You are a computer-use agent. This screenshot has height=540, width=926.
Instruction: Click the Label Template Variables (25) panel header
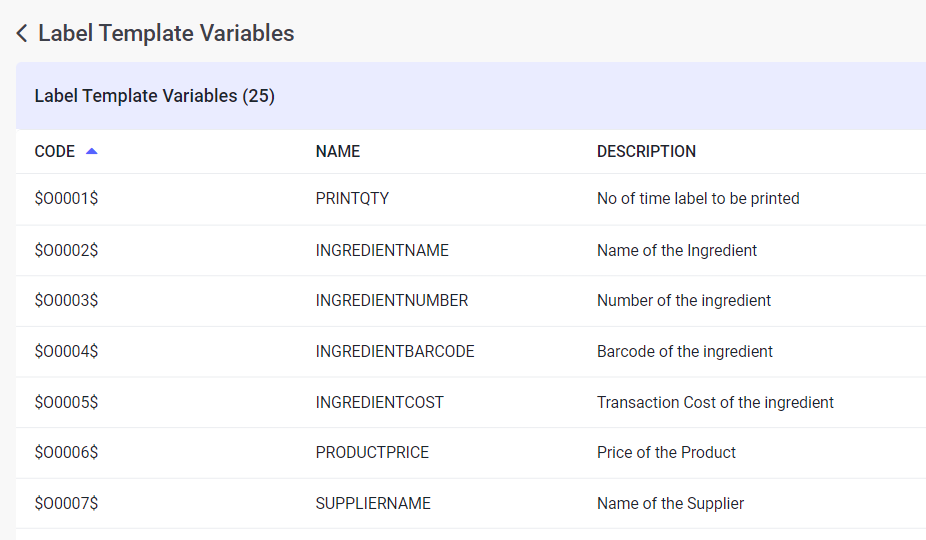click(x=155, y=96)
